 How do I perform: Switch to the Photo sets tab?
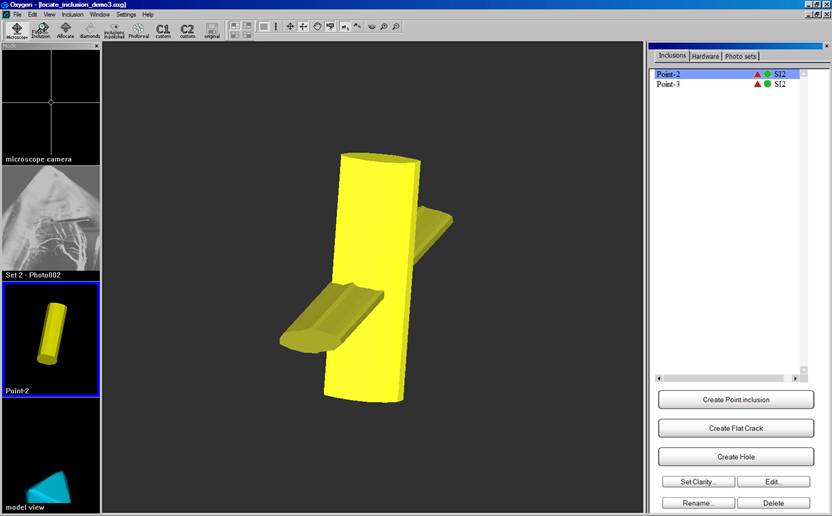[x=741, y=56]
